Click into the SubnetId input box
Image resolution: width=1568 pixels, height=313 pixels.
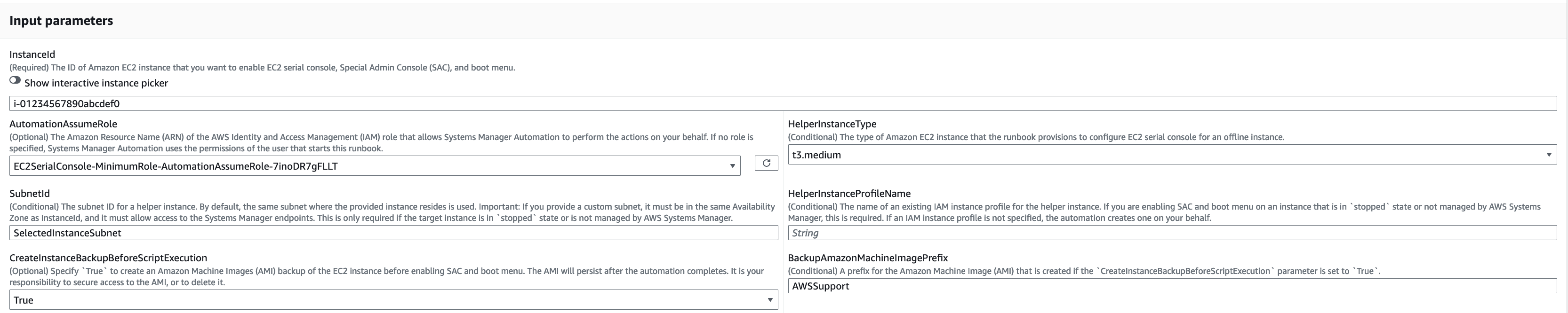392,233
